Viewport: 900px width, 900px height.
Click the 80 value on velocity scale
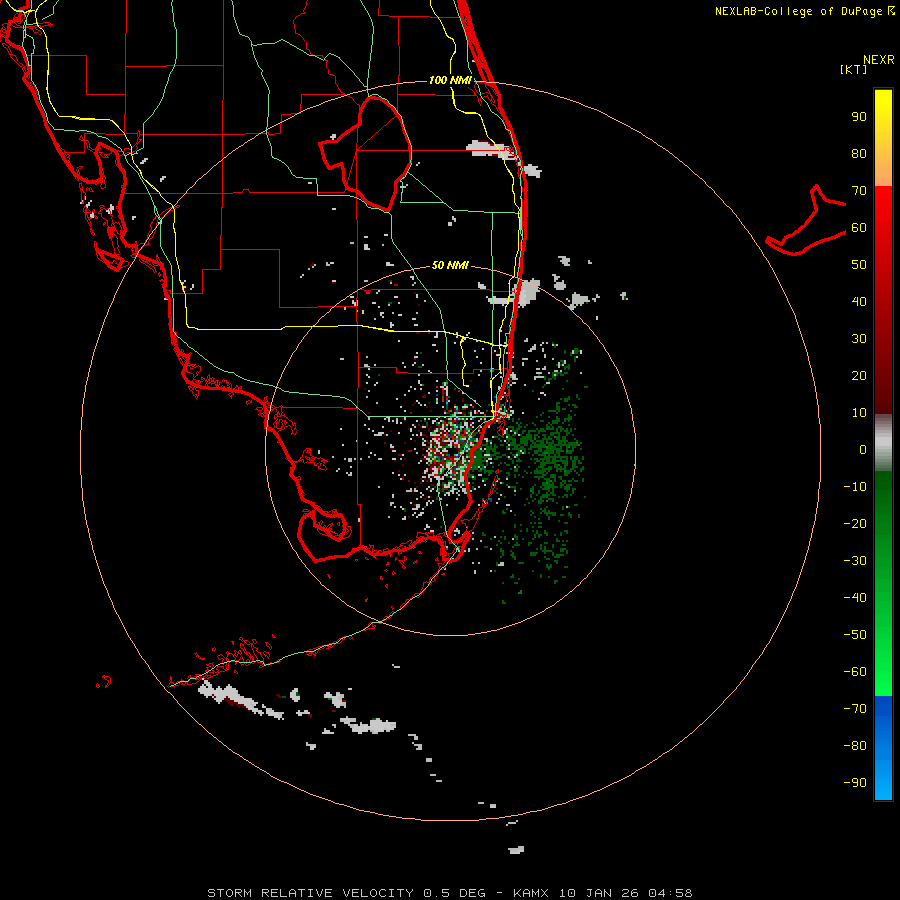[x=859, y=153]
